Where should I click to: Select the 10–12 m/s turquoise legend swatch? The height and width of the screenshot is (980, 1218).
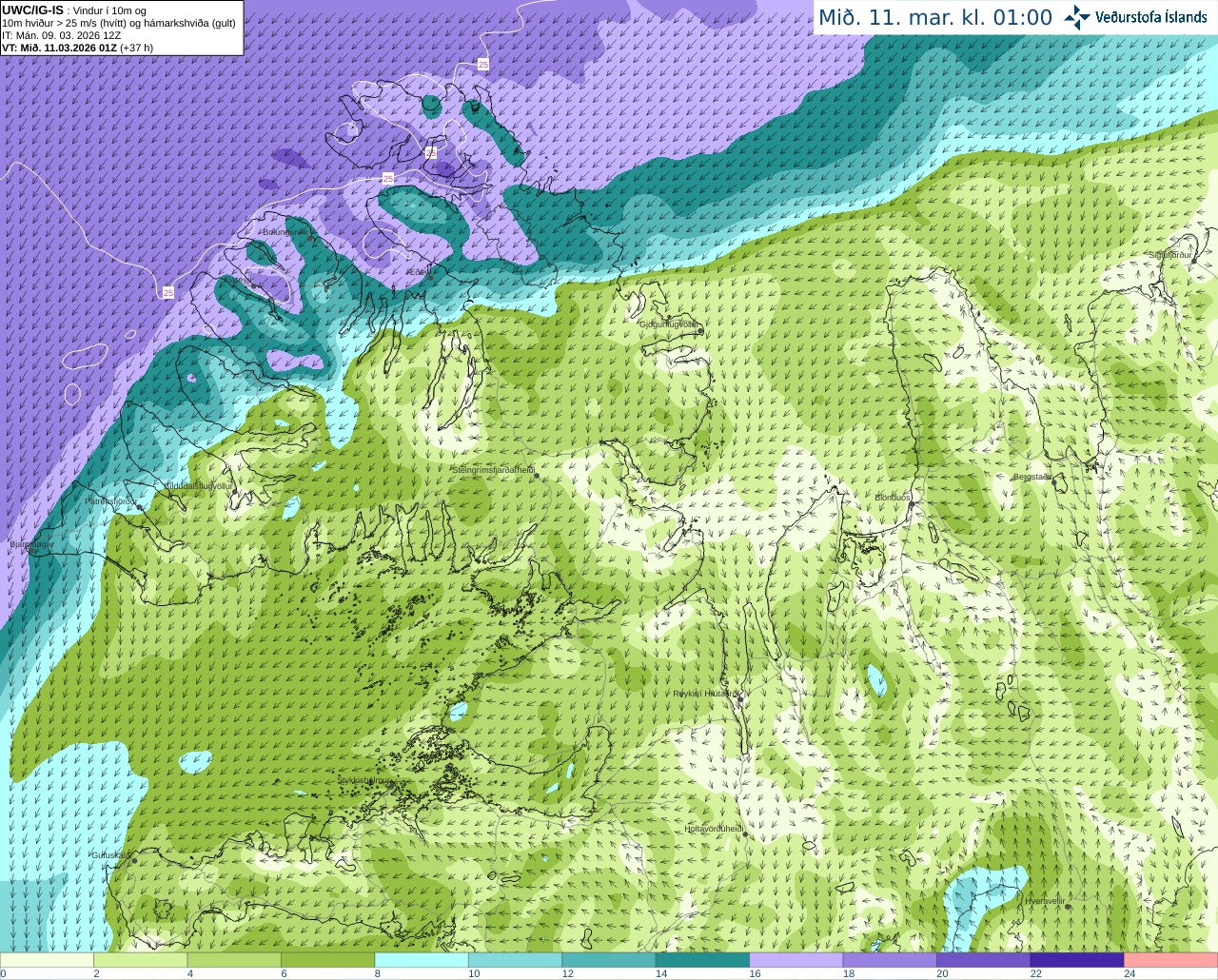pos(515,960)
